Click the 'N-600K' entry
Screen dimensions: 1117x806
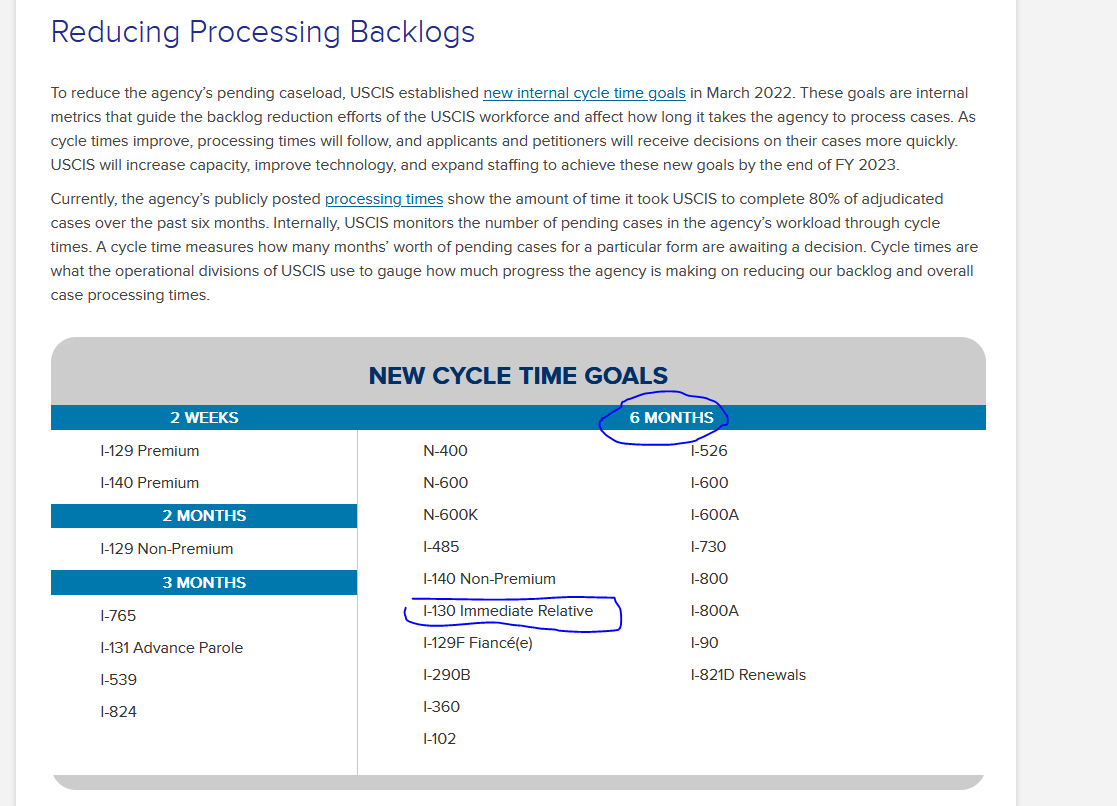pyautogui.click(x=450, y=515)
